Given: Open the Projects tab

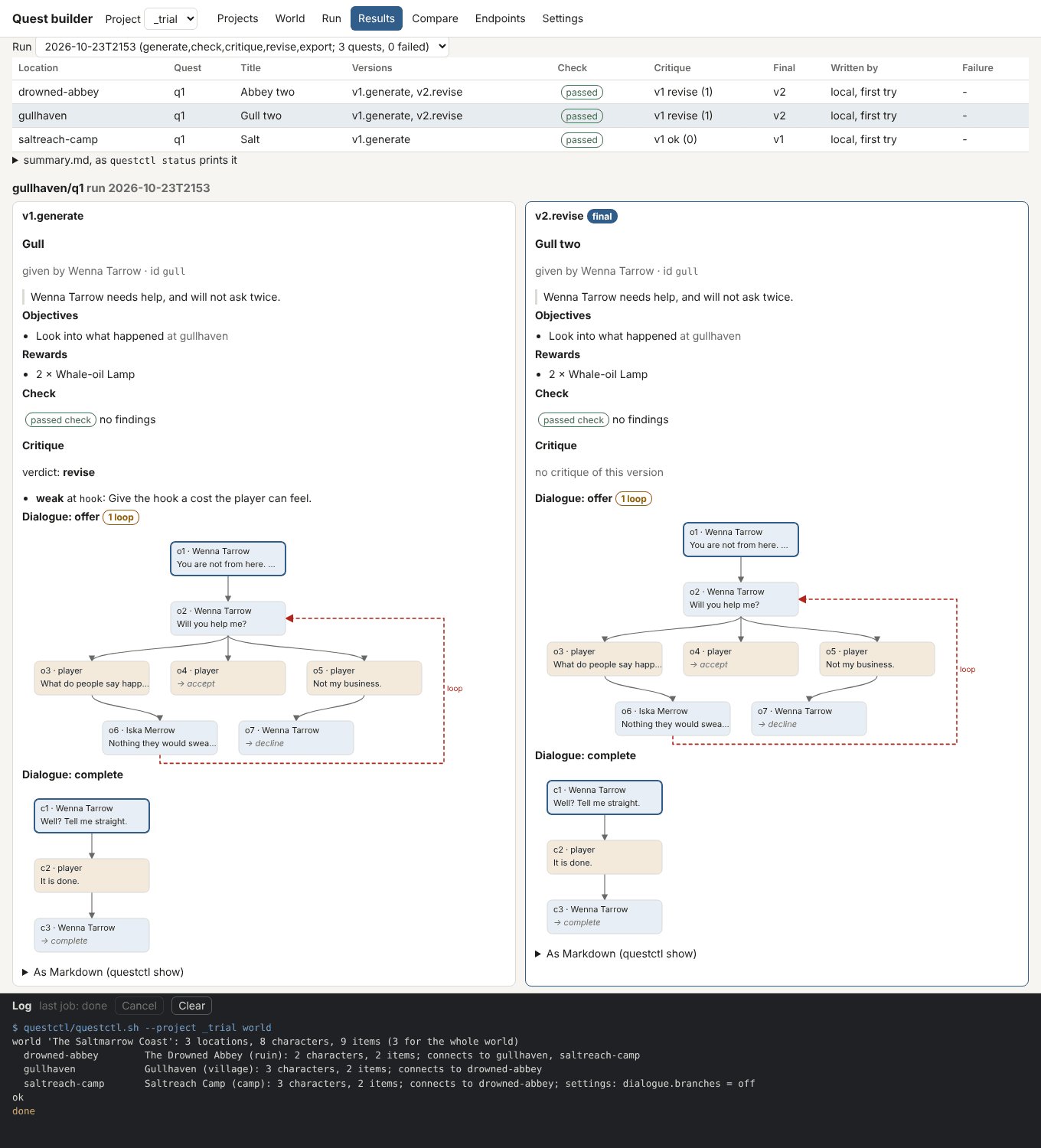Looking at the screenshot, I should (x=237, y=18).
